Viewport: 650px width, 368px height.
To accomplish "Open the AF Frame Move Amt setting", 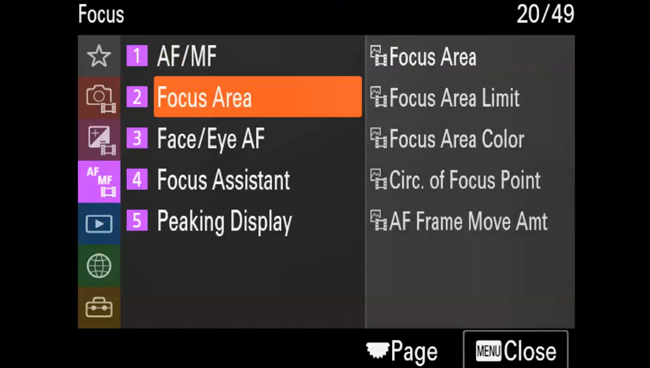I will coord(470,221).
